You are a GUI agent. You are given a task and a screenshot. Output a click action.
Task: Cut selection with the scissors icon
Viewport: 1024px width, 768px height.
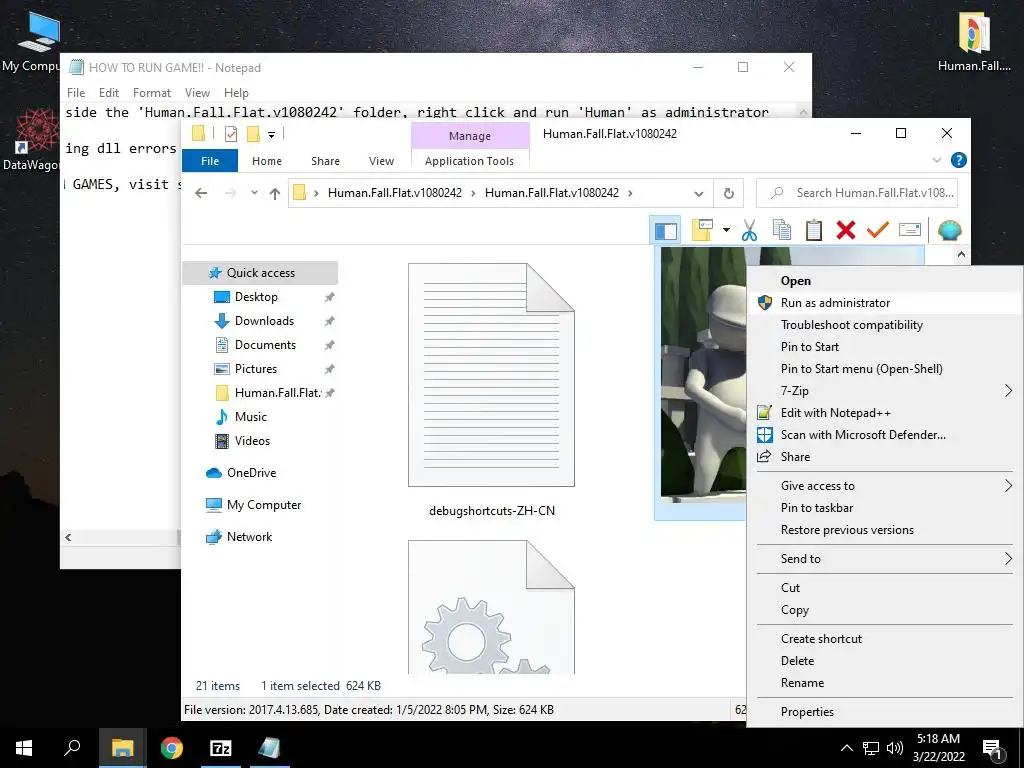click(x=749, y=231)
